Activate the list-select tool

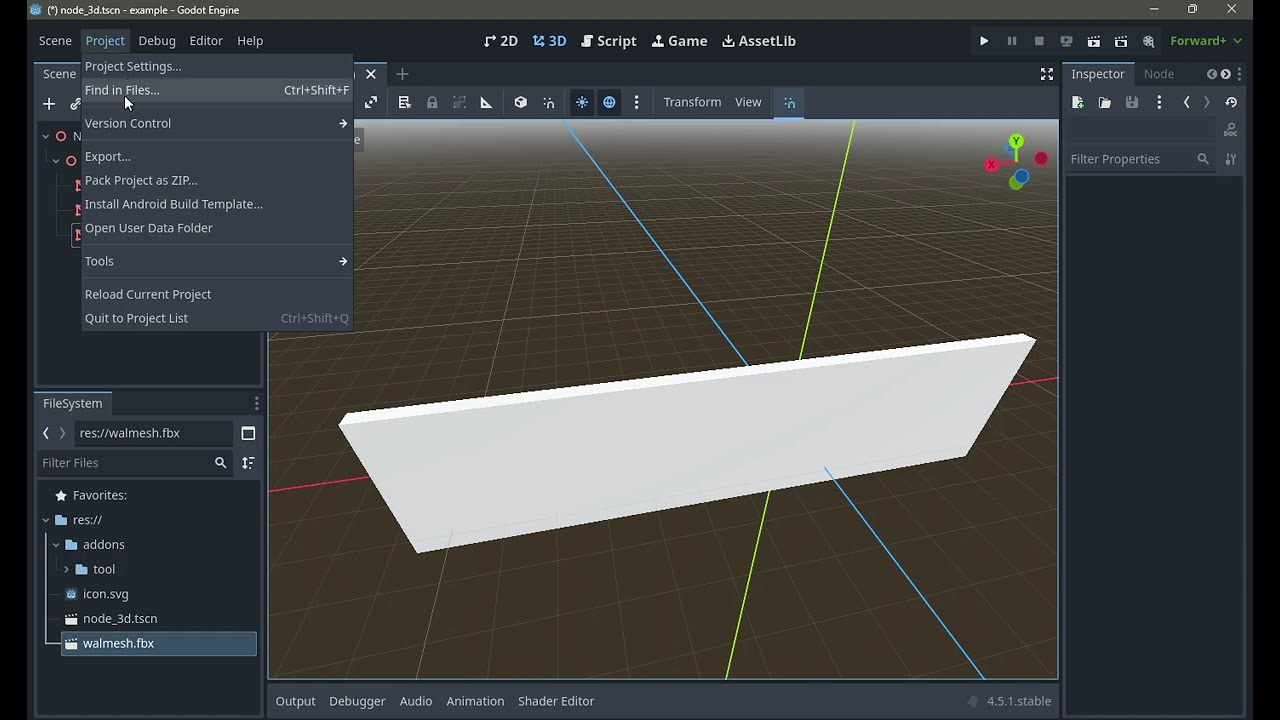click(404, 102)
